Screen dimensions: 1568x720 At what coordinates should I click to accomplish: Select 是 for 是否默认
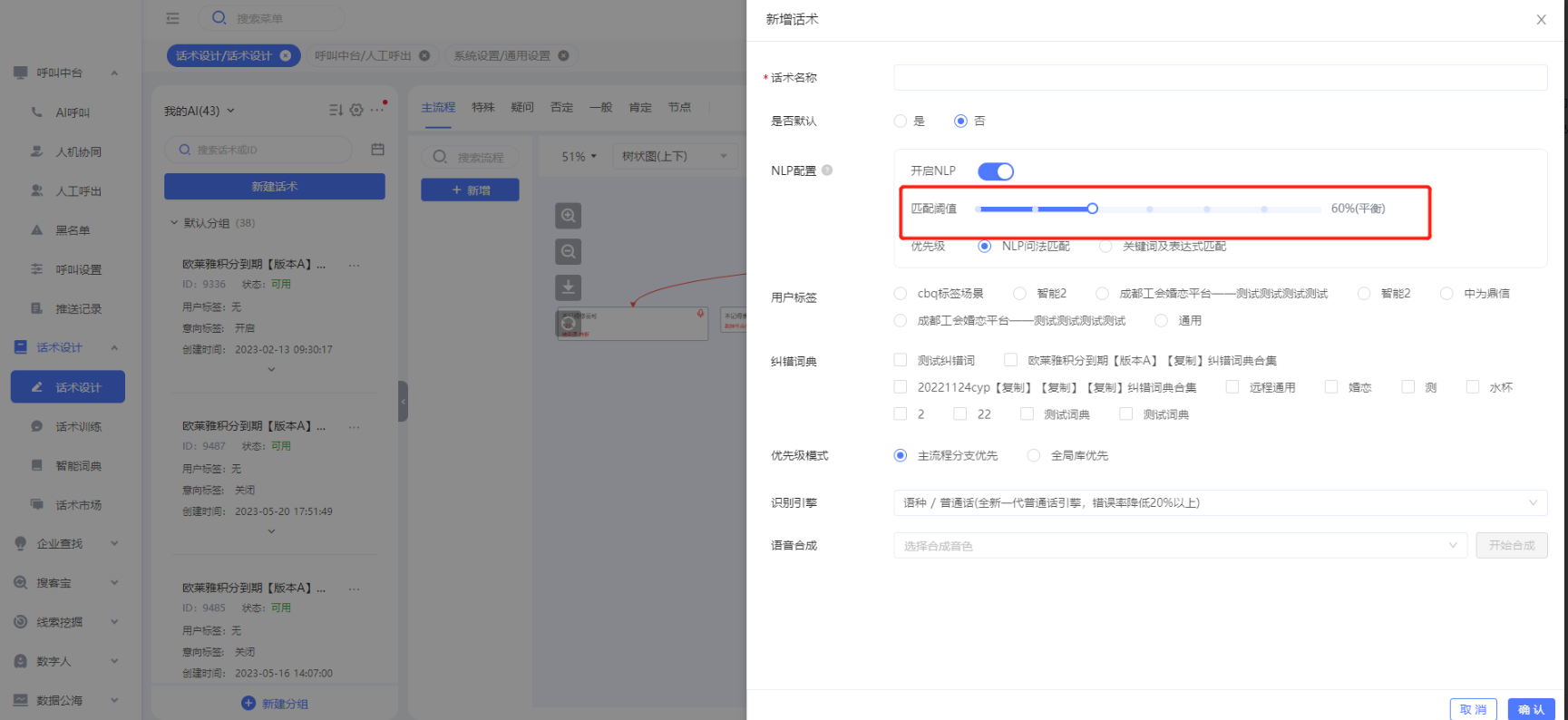tap(901, 121)
